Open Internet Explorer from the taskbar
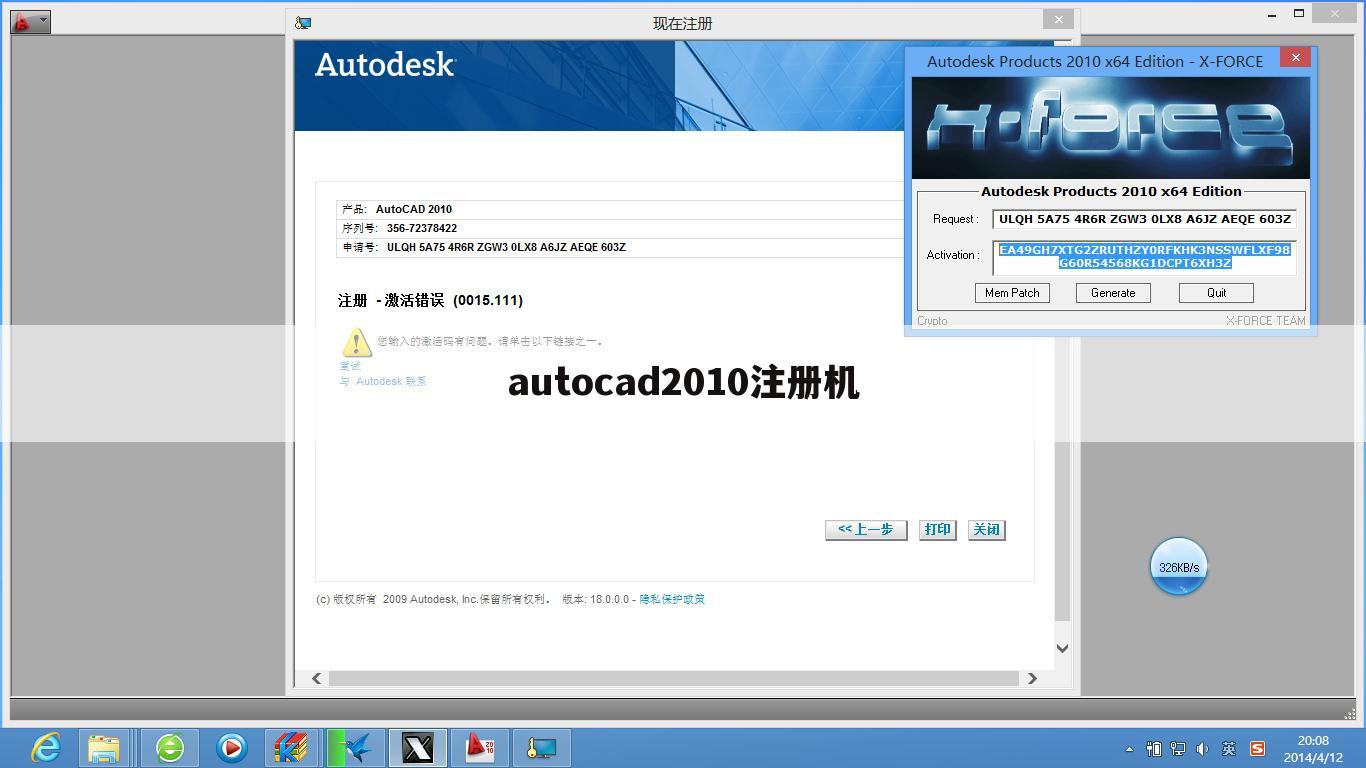Viewport: 1366px width, 768px height. (46, 747)
